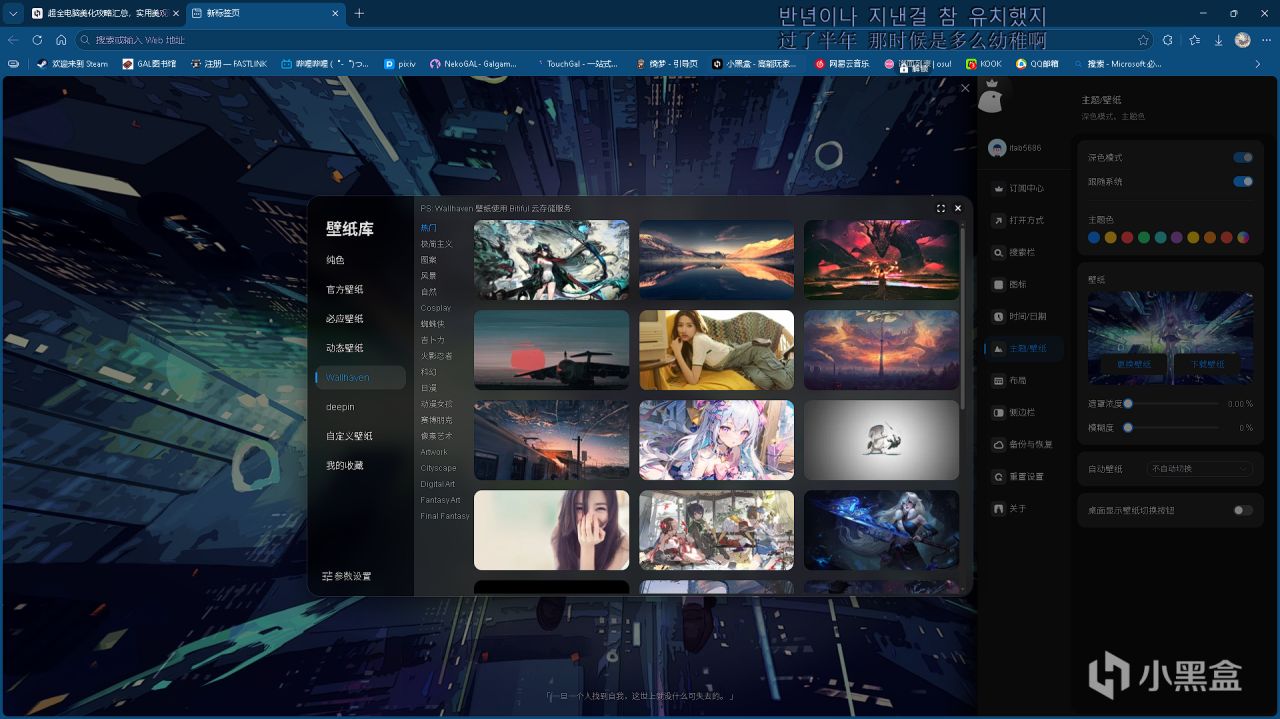Toggle 跟随系统 switch

(x=1242, y=181)
